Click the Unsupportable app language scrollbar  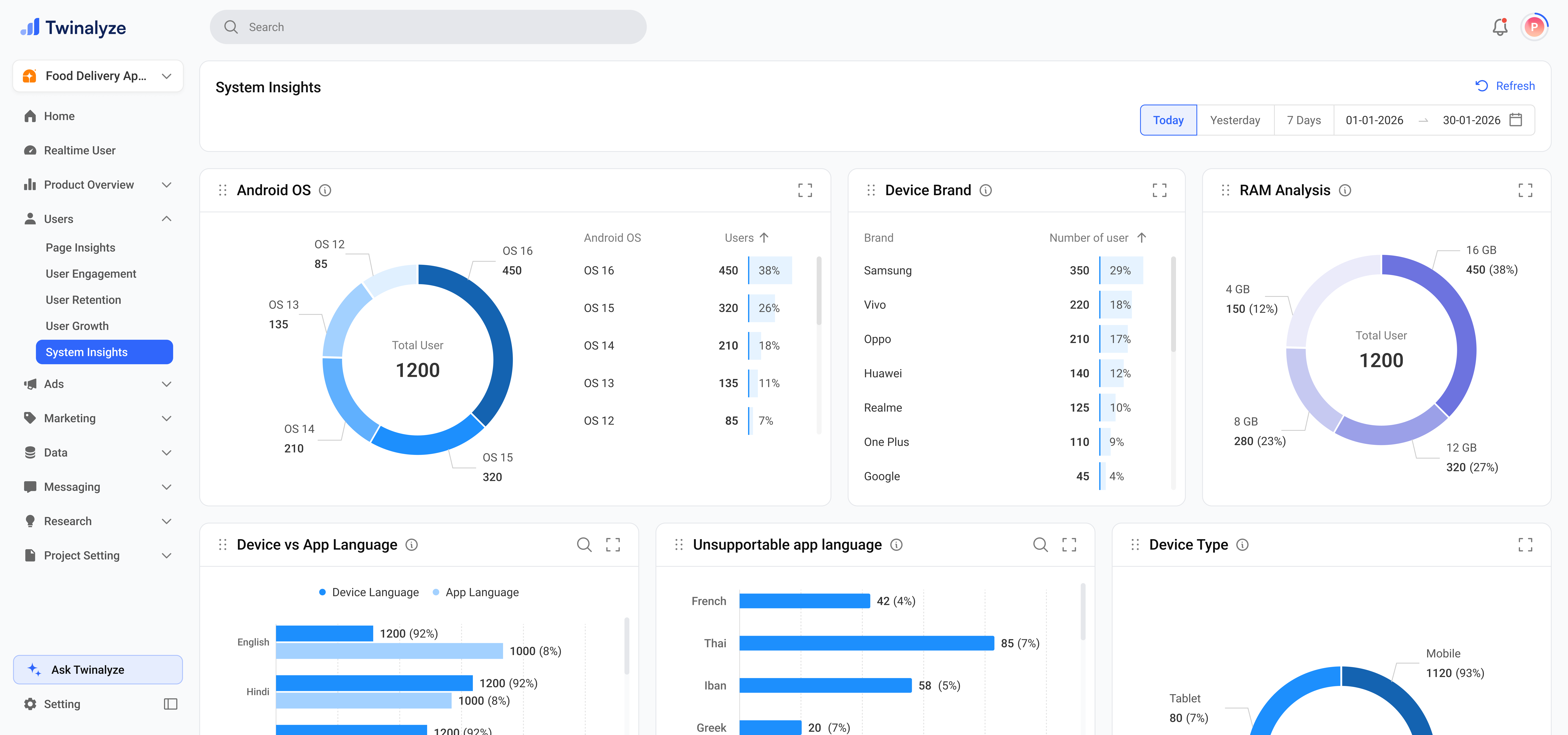tap(1083, 612)
